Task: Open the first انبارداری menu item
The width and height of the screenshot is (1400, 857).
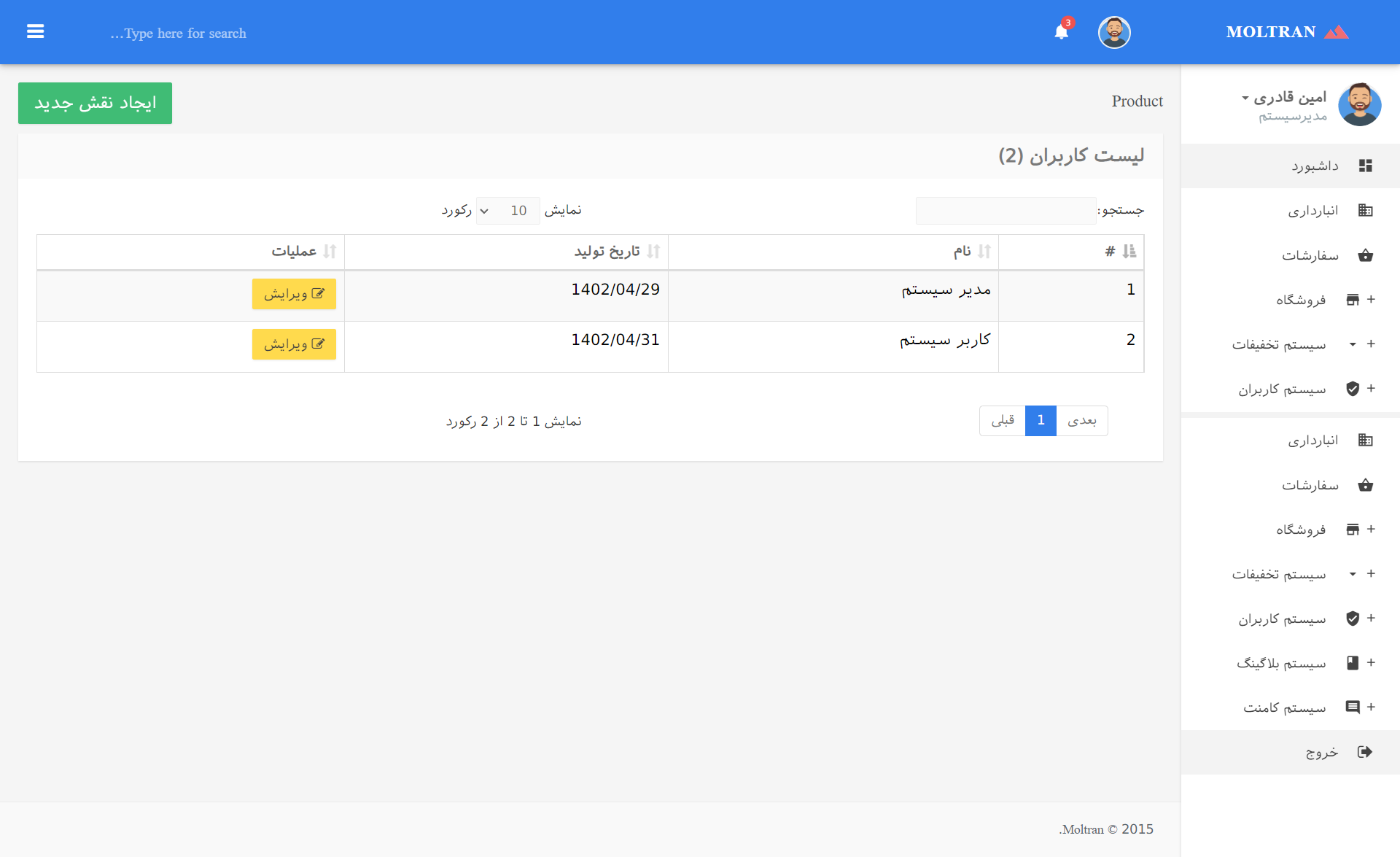Action: pos(1312,211)
